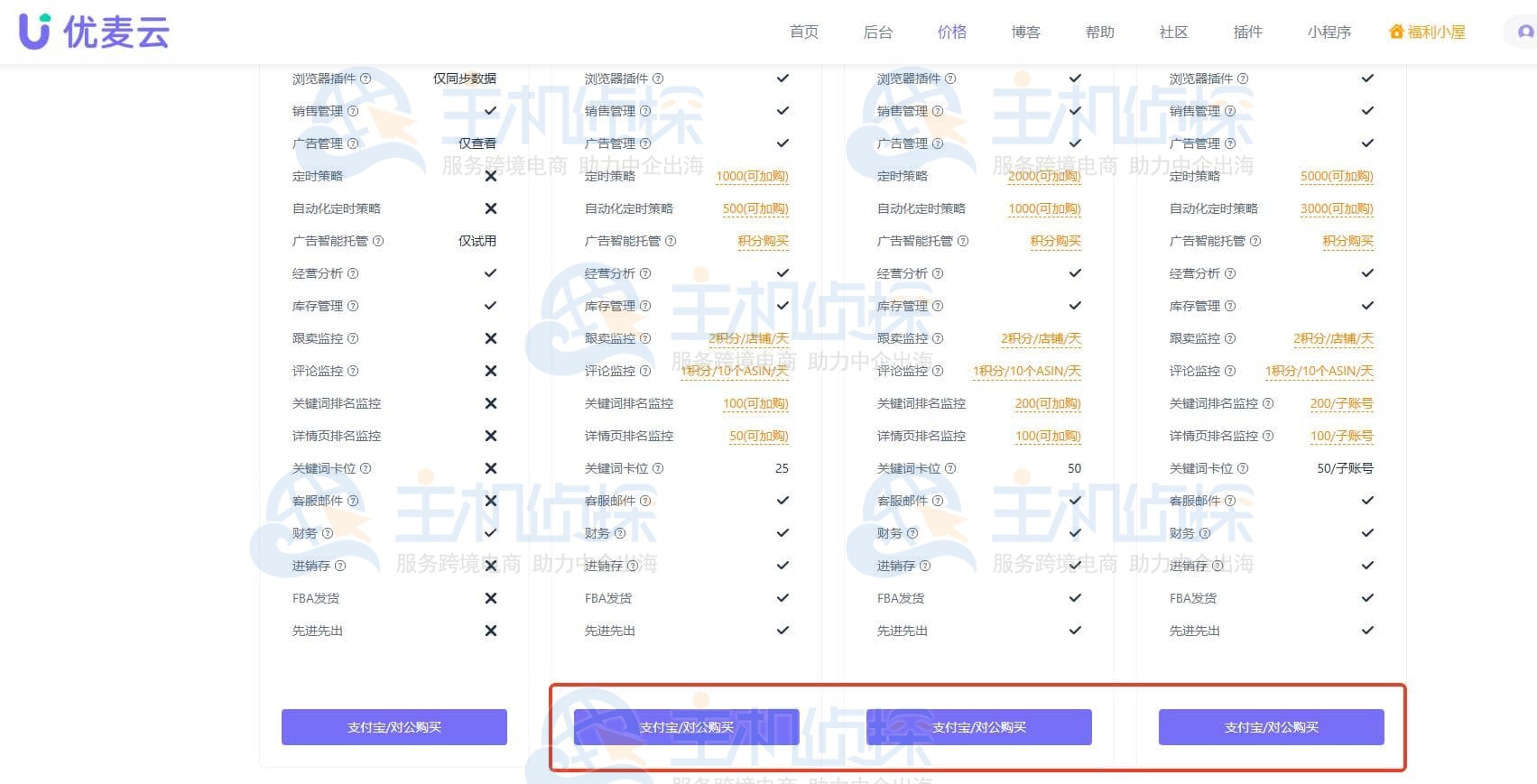Click help icon beside 进销存 in first plan column
This screenshot has height=784, width=1537.
tap(340, 566)
